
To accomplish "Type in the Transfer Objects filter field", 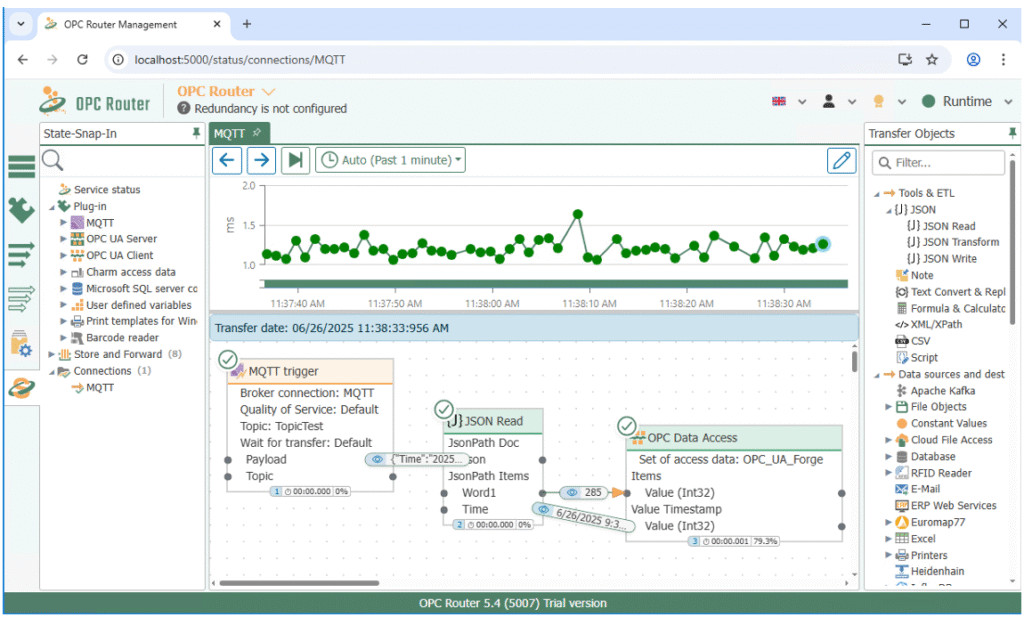I will pos(938,163).
